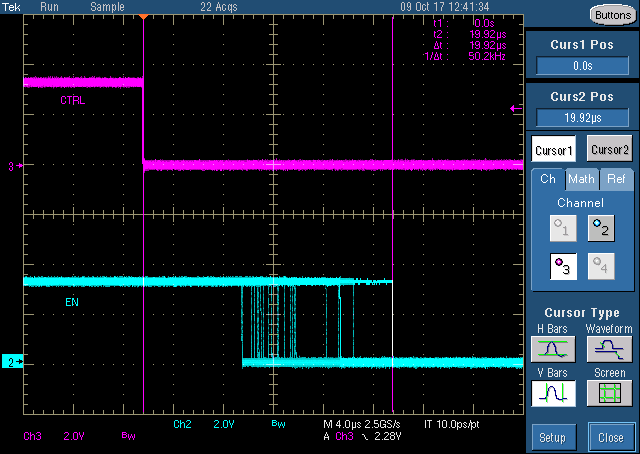Click the t1 0.0s readout
Screen dimensions: 640x454
coord(464,23)
